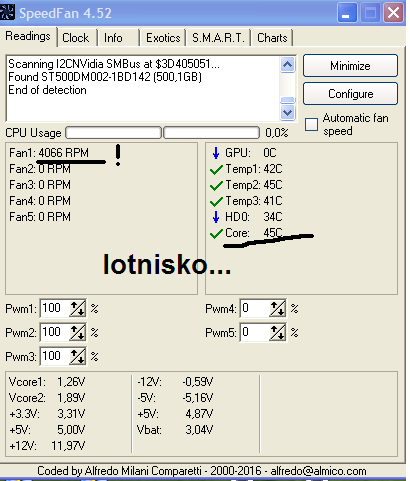Viewport: 410px width, 481px height.
Task: Click the Minimize button in Readings panel
Action: click(350, 66)
